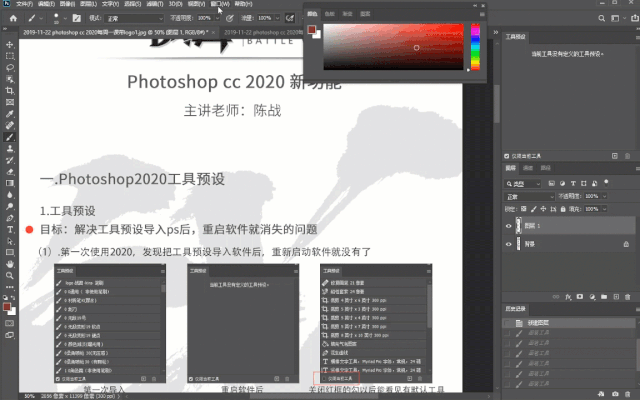Select the Rectangular Marquee tool
This screenshot has width=640, height=400.
click(x=10, y=56)
